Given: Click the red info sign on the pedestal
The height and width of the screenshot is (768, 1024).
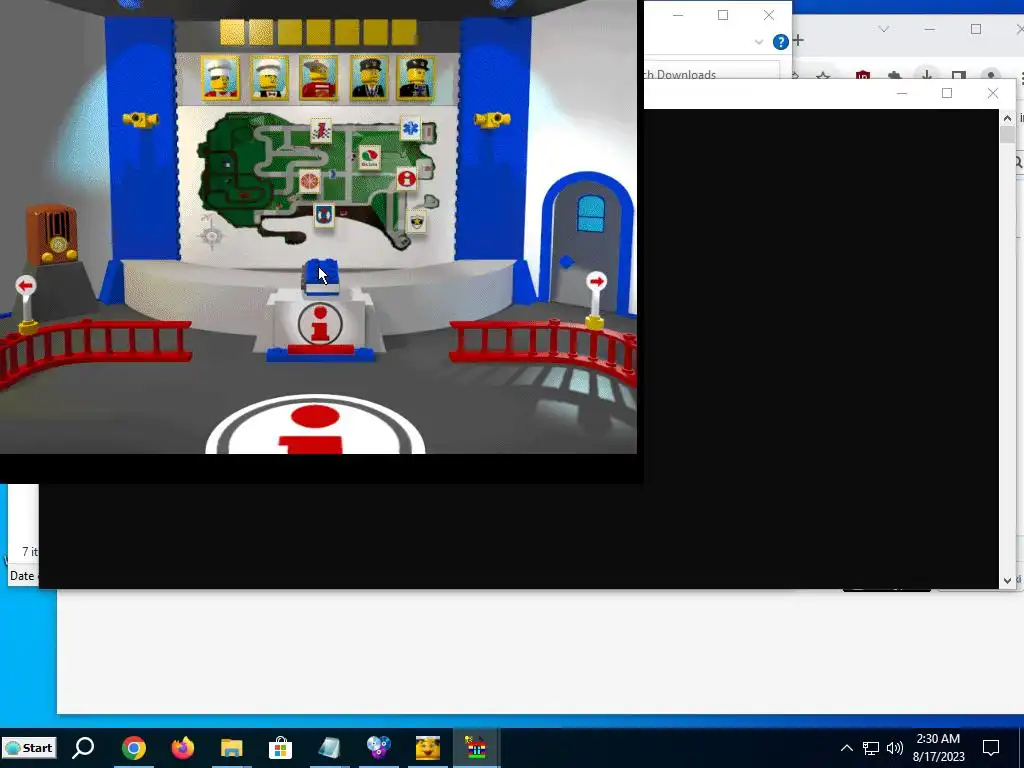Looking at the screenshot, I should pyautogui.click(x=320, y=324).
